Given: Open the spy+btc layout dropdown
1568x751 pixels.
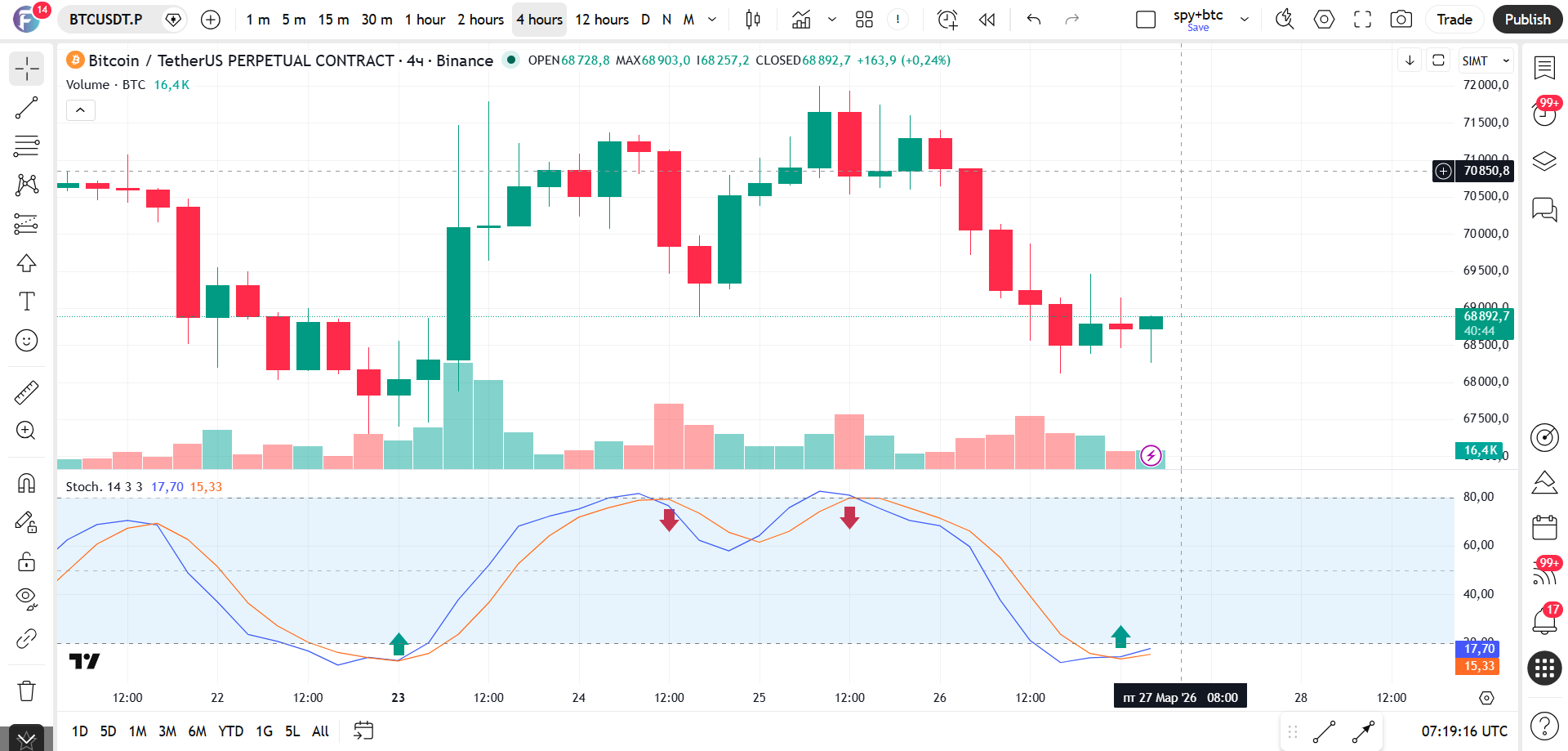Looking at the screenshot, I should click(x=1245, y=20).
